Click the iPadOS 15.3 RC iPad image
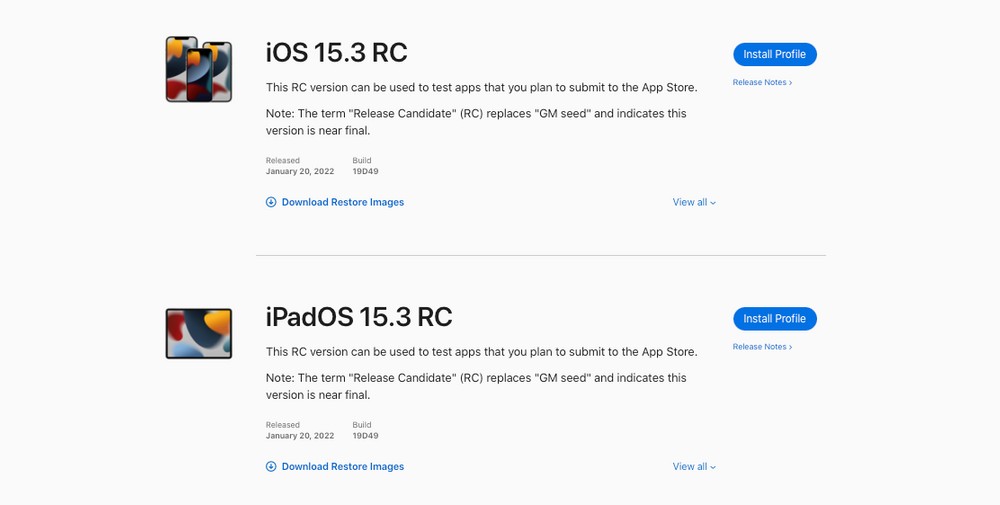The height and width of the screenshot is (505, 1000). (x=199, y=333)
